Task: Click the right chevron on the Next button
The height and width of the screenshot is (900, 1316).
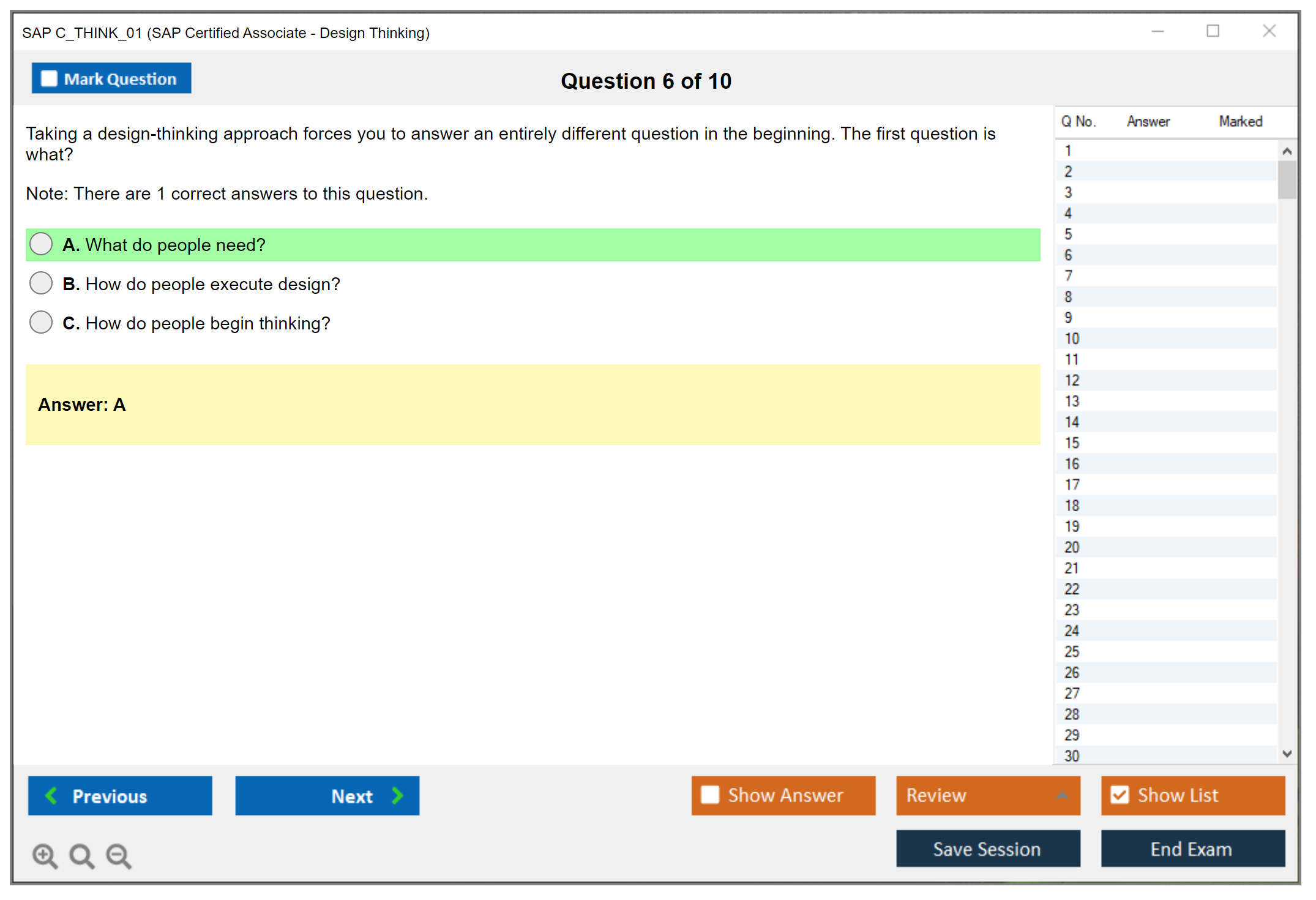Action: click(x=397, y=795)
